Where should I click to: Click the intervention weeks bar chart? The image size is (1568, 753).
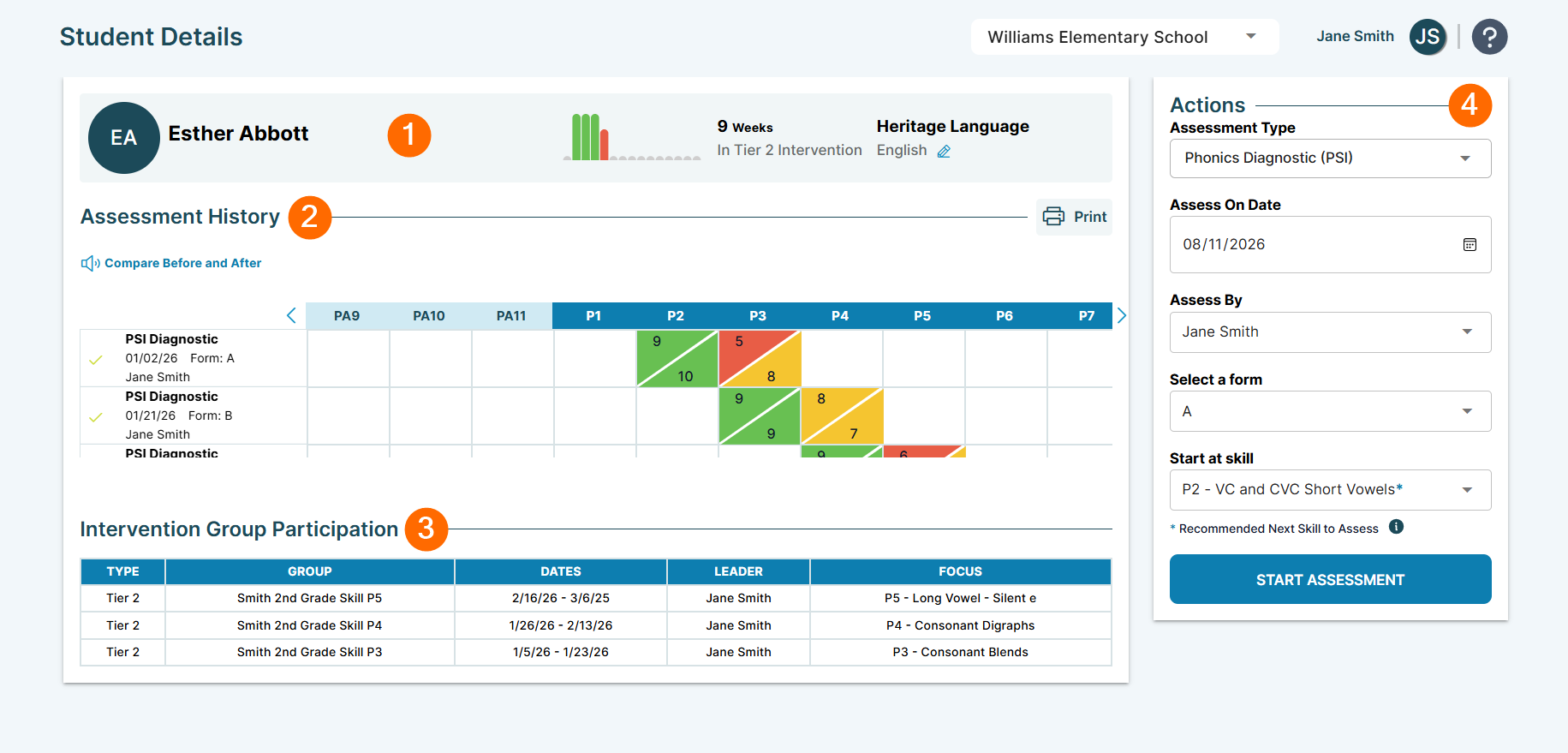pyautogui.click(x=632, y=137)
